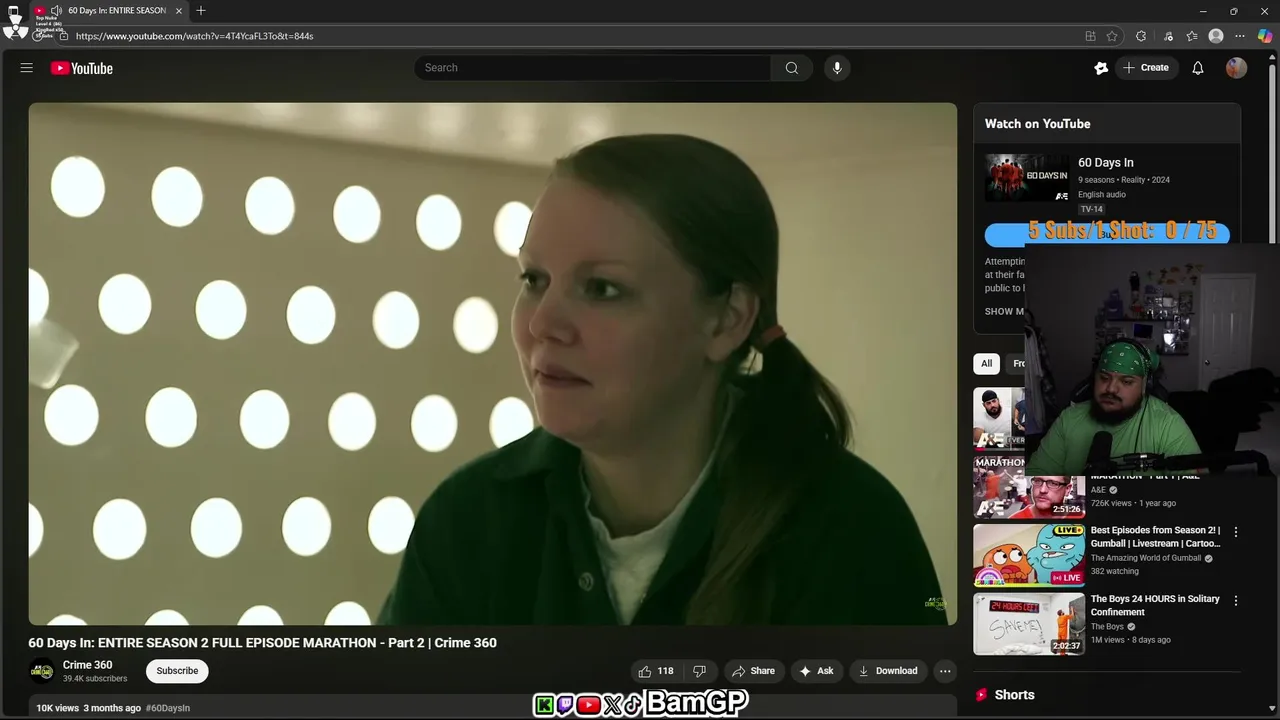Screen dimensions: 1280x720
Task: Expand SHOW MORE in the description
Action: coord(1005,311)
